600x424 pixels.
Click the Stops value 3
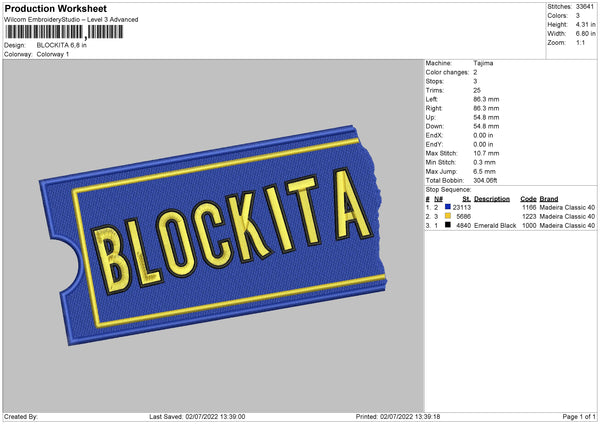475,82
